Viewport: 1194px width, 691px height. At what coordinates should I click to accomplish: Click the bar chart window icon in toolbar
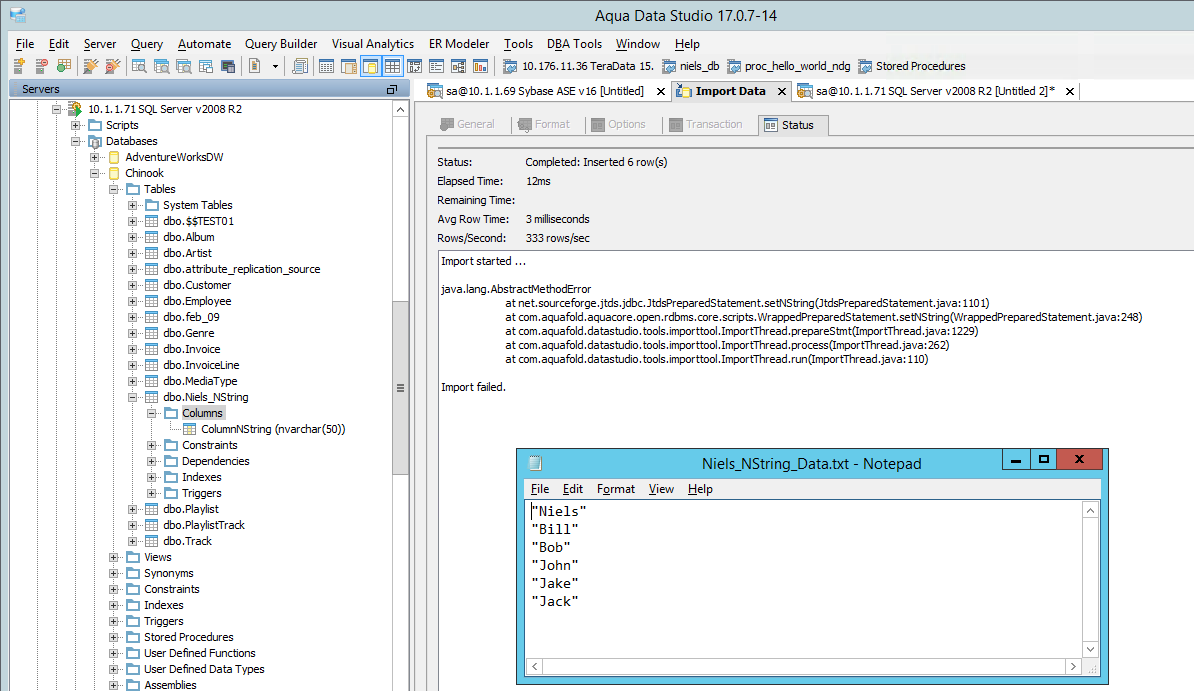coord(480,66)
